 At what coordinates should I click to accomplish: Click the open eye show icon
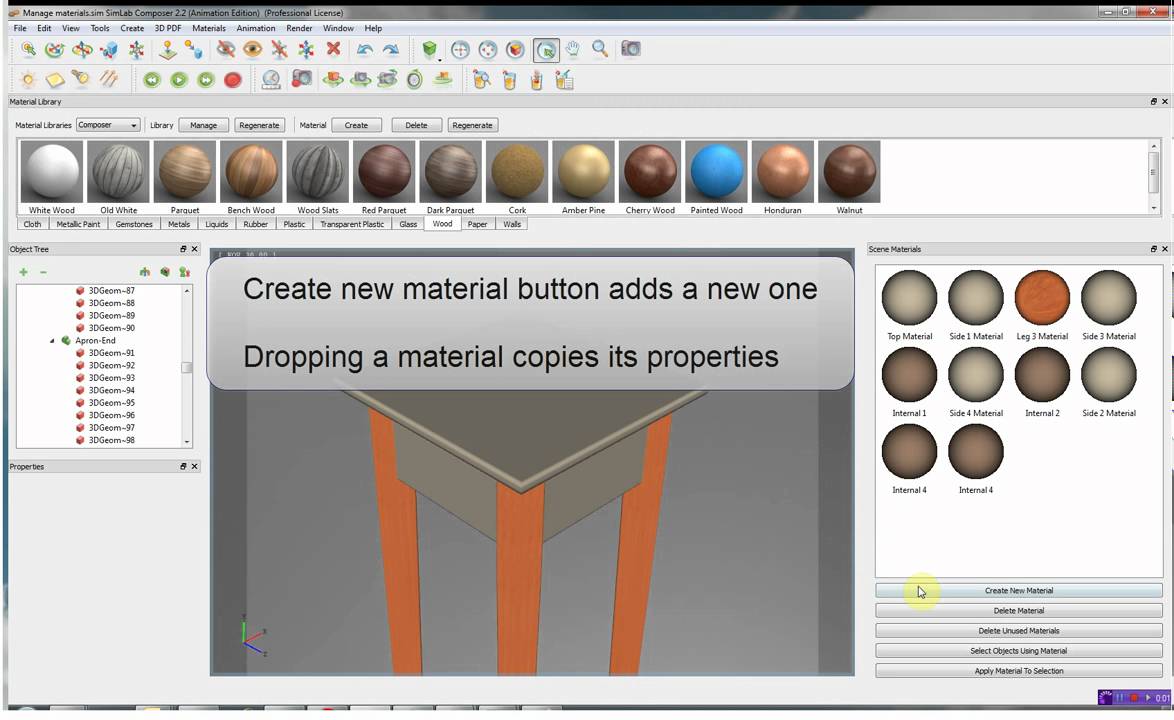[252, 49]
